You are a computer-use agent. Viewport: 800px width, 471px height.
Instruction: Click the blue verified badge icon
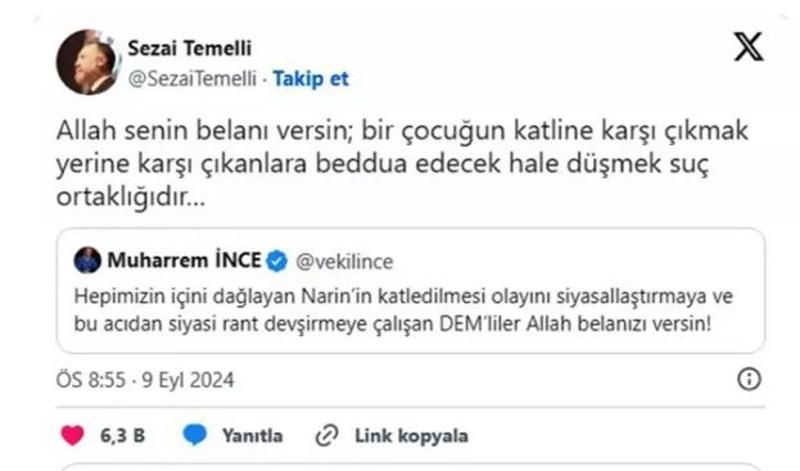[x=277, y=262]
